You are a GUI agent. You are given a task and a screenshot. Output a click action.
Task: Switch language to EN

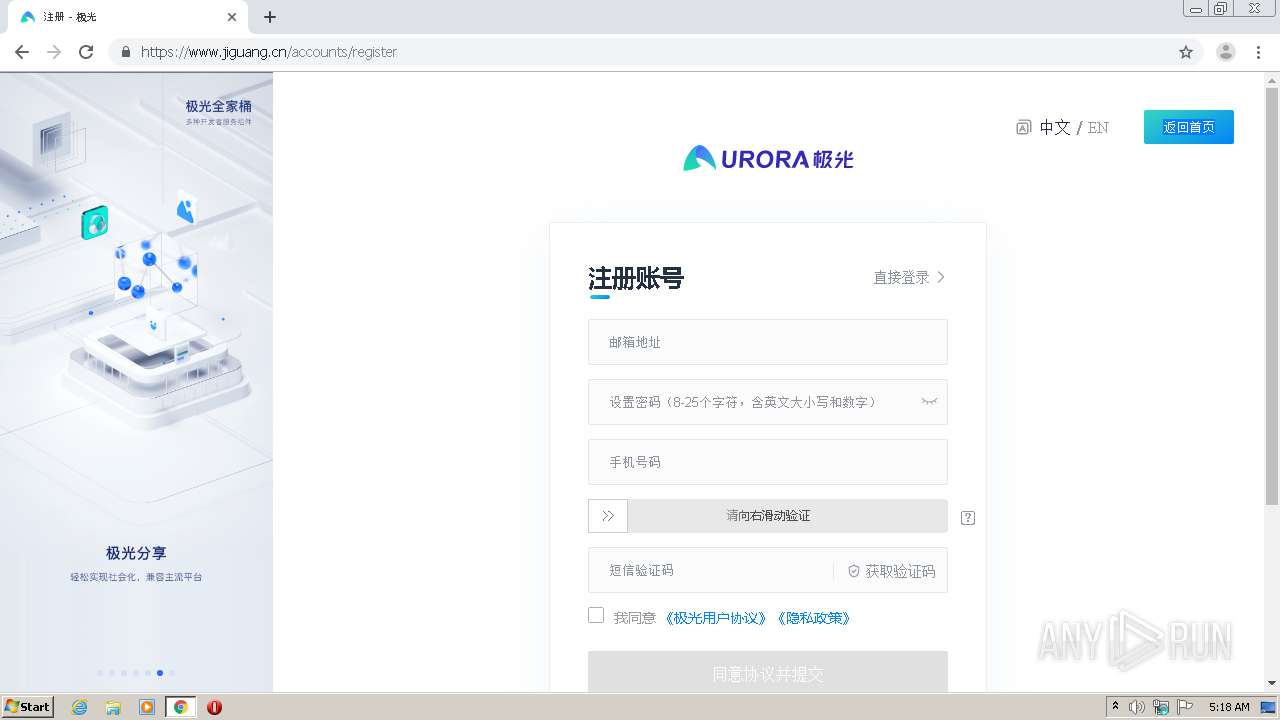1098,127
